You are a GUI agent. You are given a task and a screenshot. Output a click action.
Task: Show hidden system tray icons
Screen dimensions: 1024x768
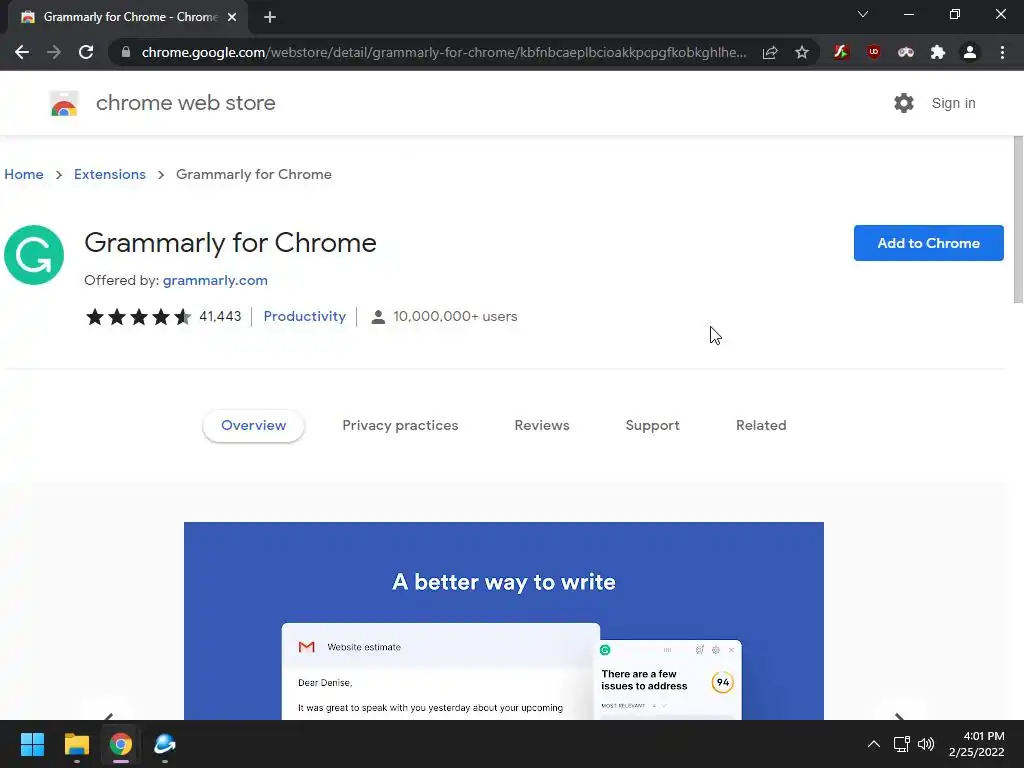click(x=873, y=744)
